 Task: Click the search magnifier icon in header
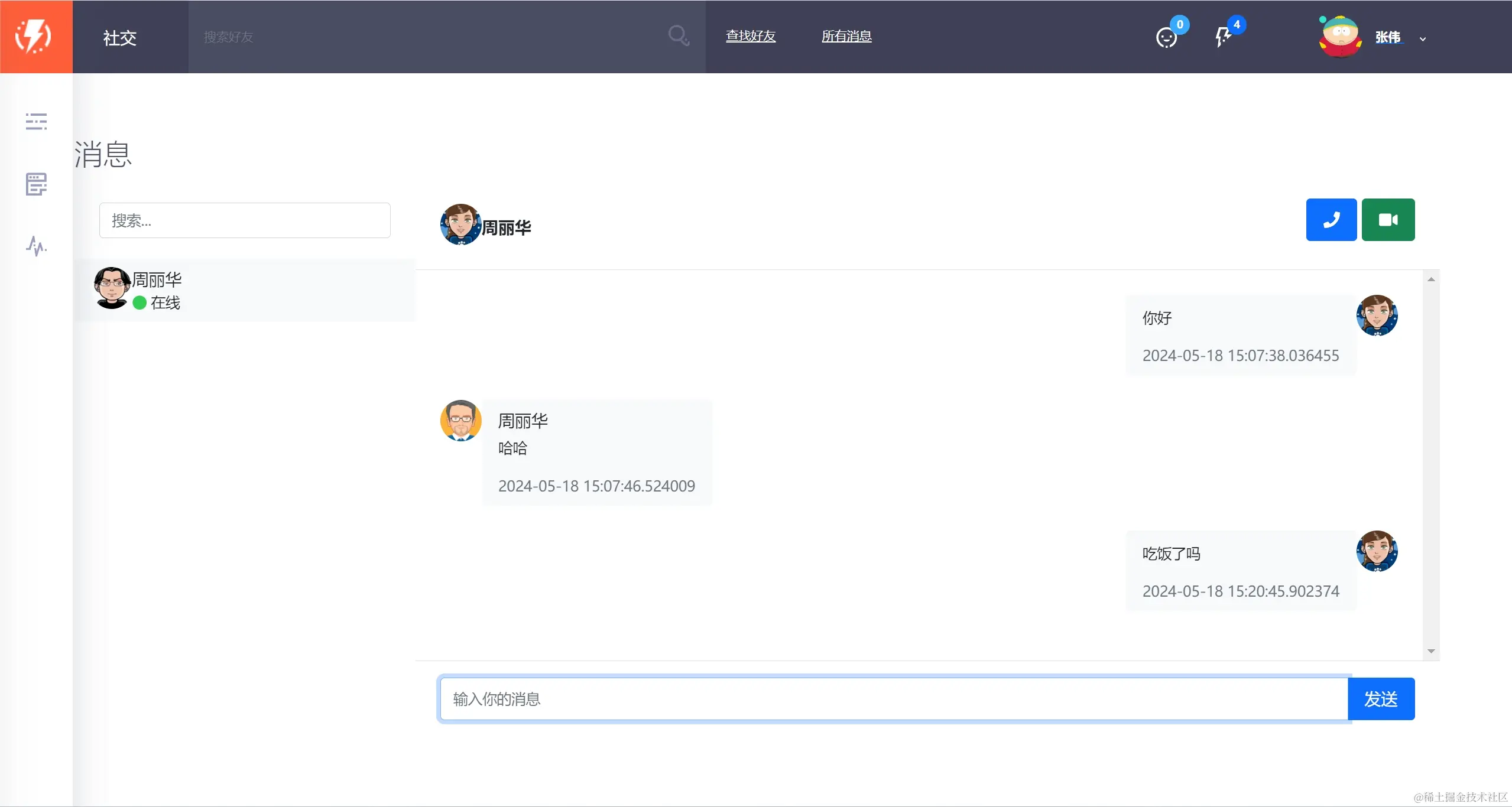(678, 36)
